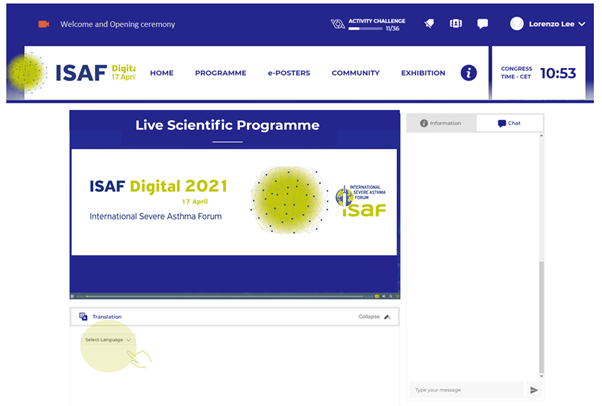This screenshot has height=406, width=602.
Task: Switch to the Chat tab
Action: point(509,123)
